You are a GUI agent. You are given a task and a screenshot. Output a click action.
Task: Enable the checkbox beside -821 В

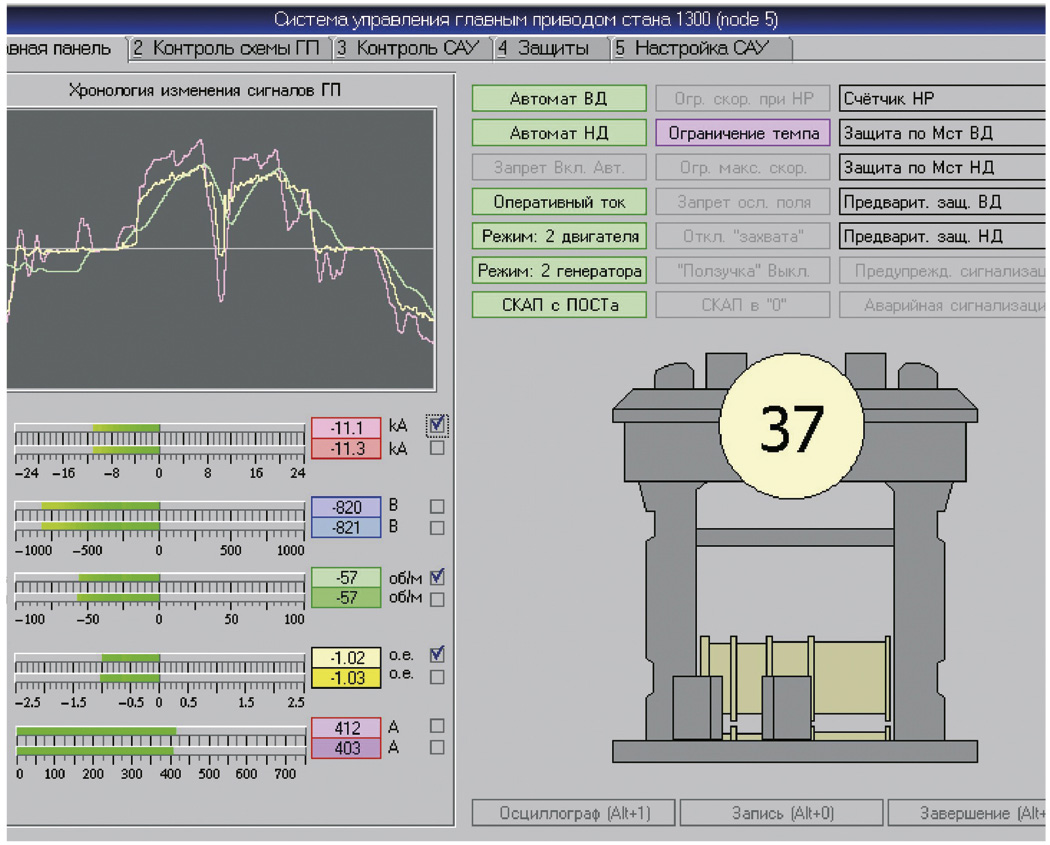437,528
